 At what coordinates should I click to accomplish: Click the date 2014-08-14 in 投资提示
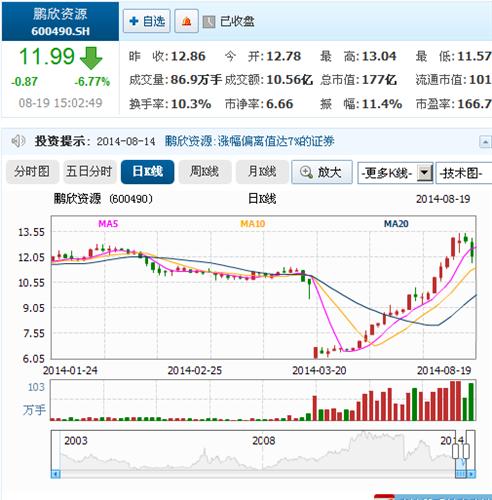click(126, 141)
